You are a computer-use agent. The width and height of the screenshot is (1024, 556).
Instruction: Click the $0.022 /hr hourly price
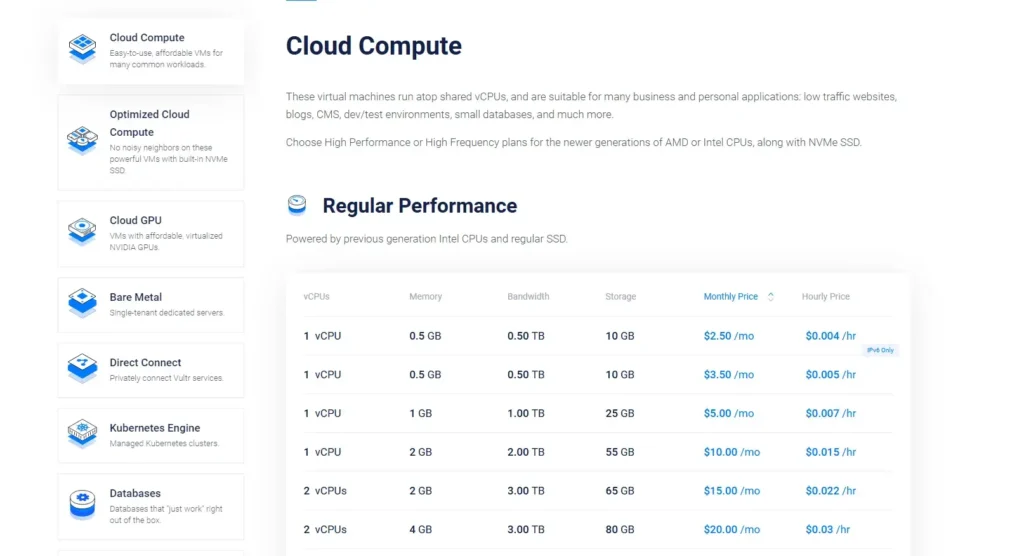pos(830,491)
